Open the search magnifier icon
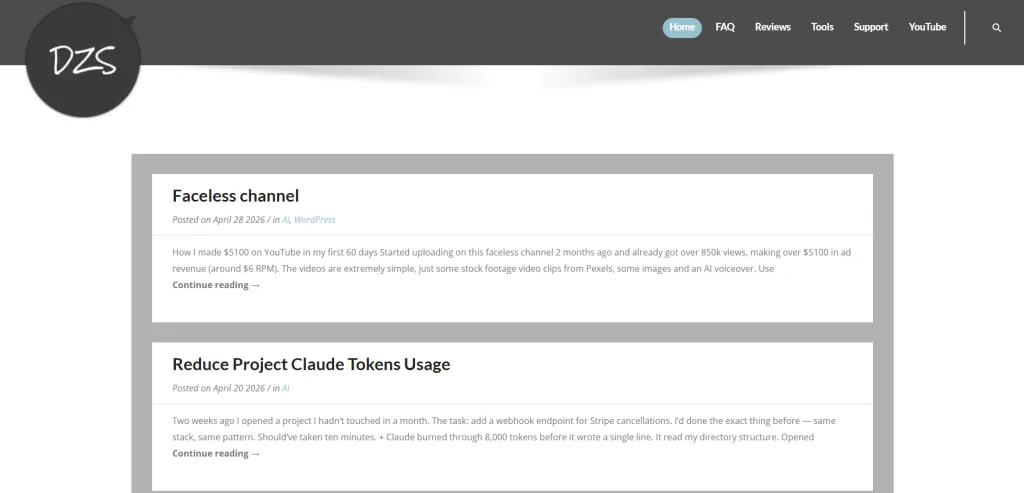Image resolution: width=1024 pixels, height=493 pixels. (996, 27)
